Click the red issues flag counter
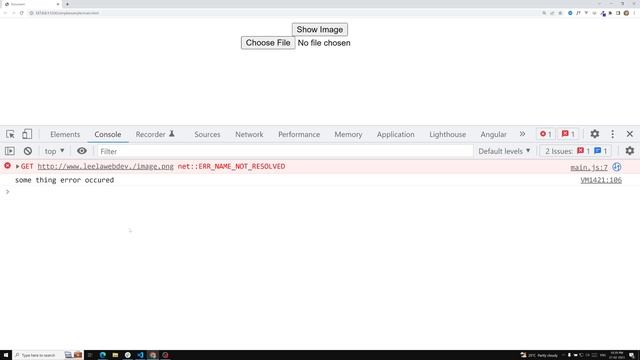This screenshot has width=640, height=360. (x=568, y=134)
